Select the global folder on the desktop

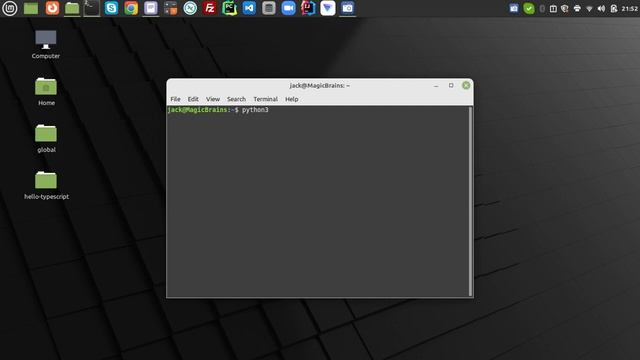[46, 138]
